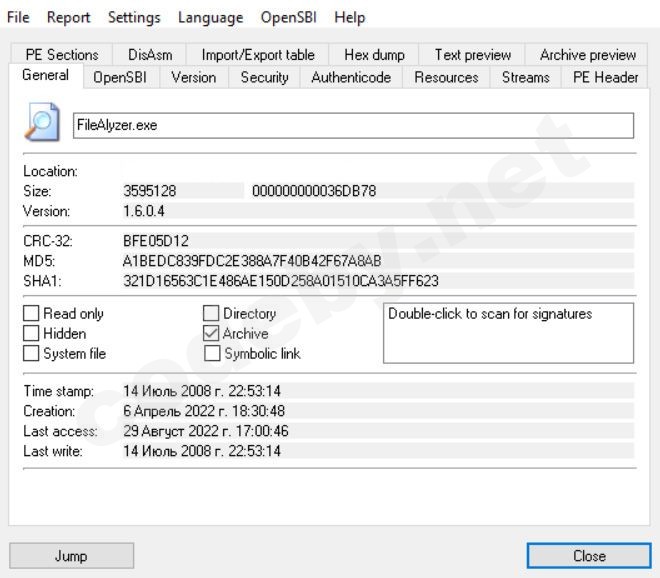Toggle the System file checkbox

pos(31,354)
